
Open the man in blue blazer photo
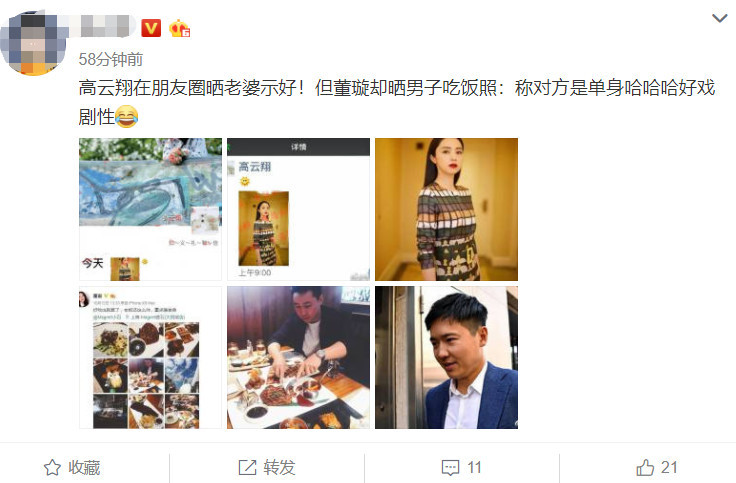[x=446, y=357]
